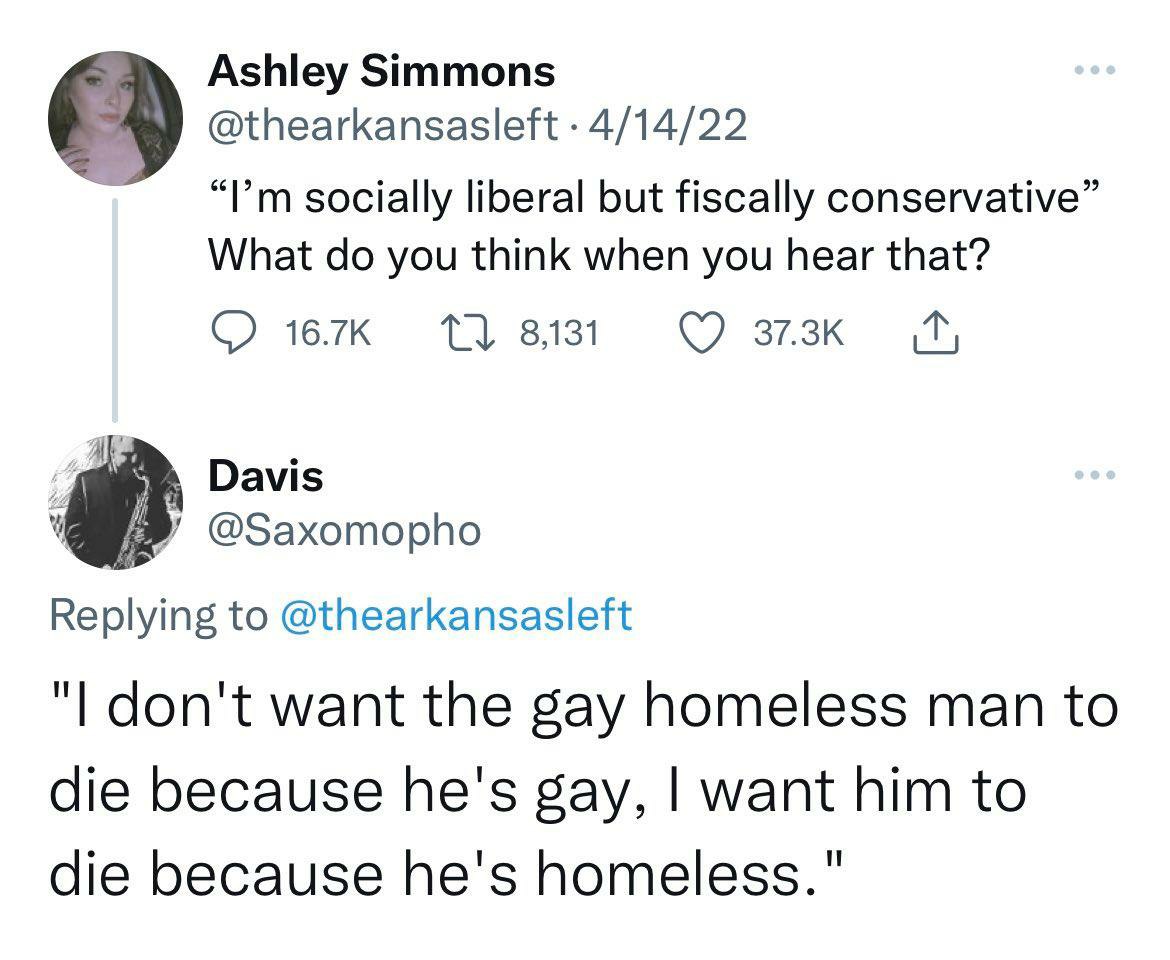
Task: Open the three-dot menu on Davis's reply
Action: point(1092,475)
